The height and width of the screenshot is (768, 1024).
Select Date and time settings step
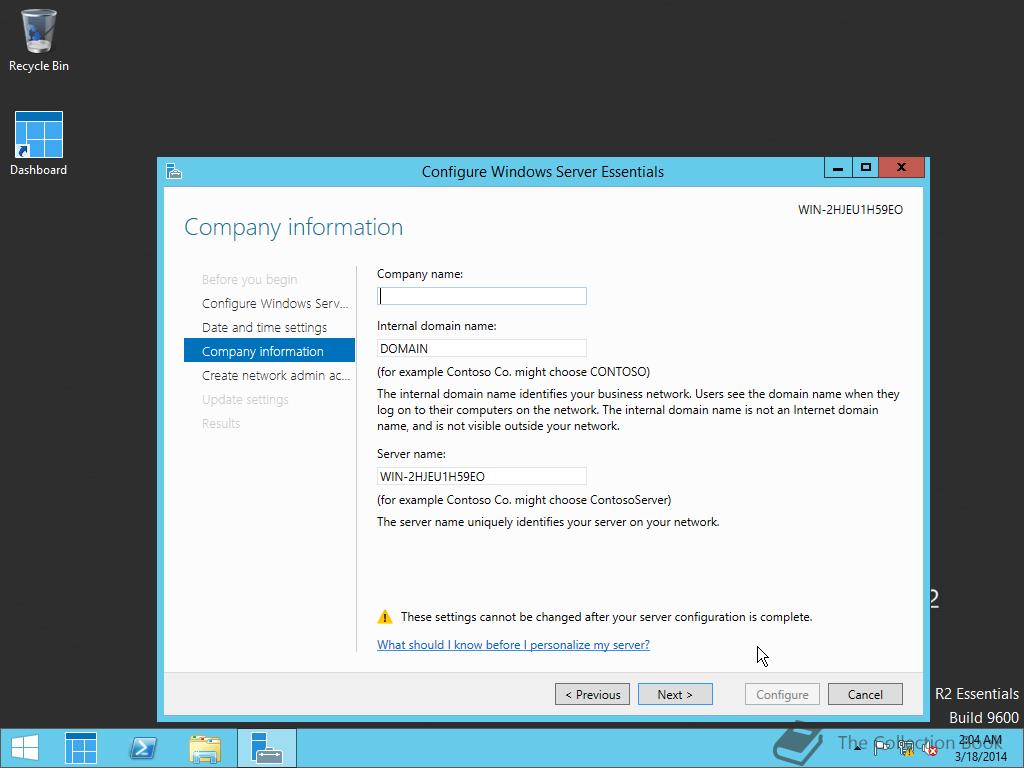click(x=264, y=328)
